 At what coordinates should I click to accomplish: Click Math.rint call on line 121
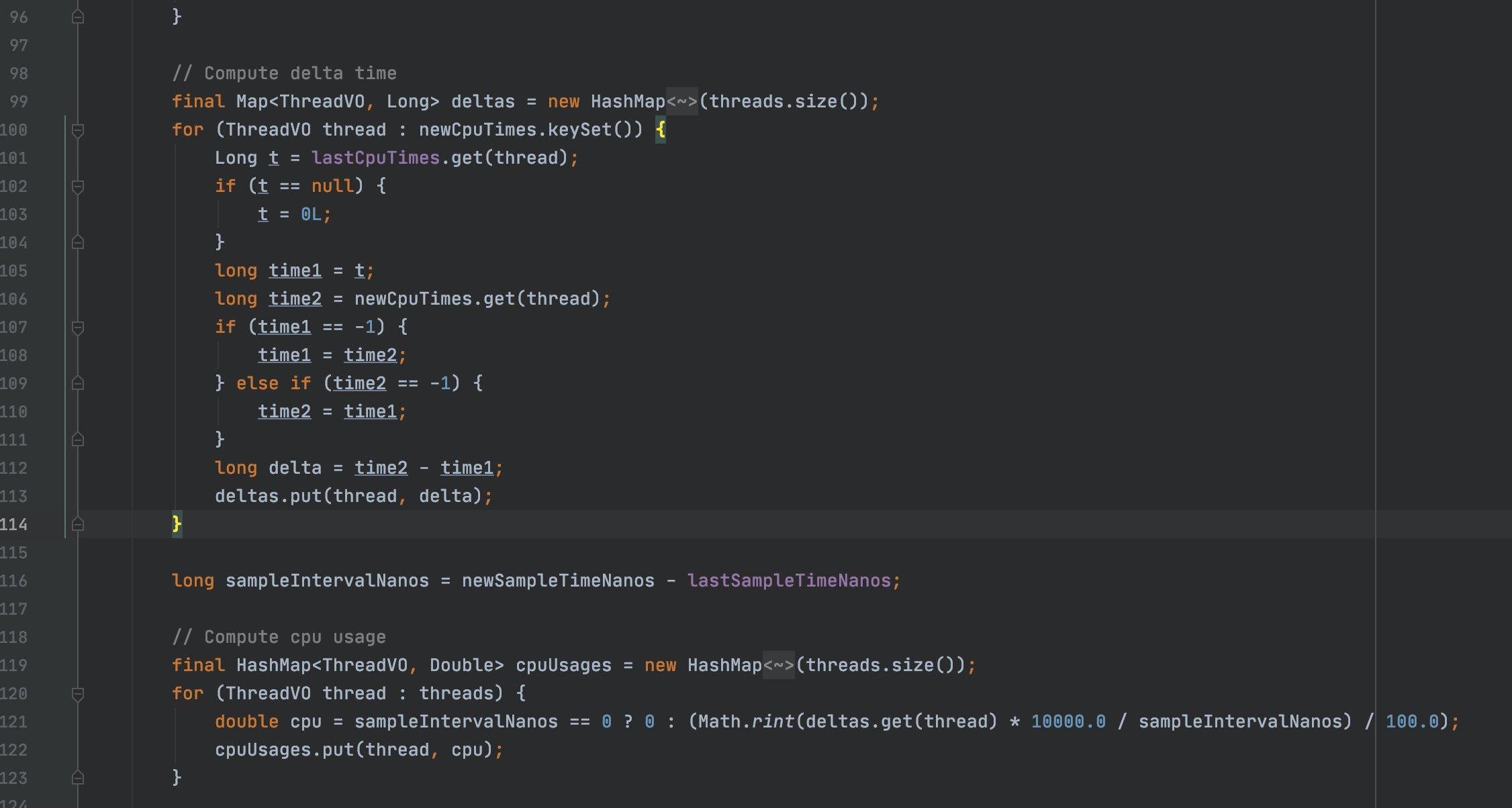[746, 722]
